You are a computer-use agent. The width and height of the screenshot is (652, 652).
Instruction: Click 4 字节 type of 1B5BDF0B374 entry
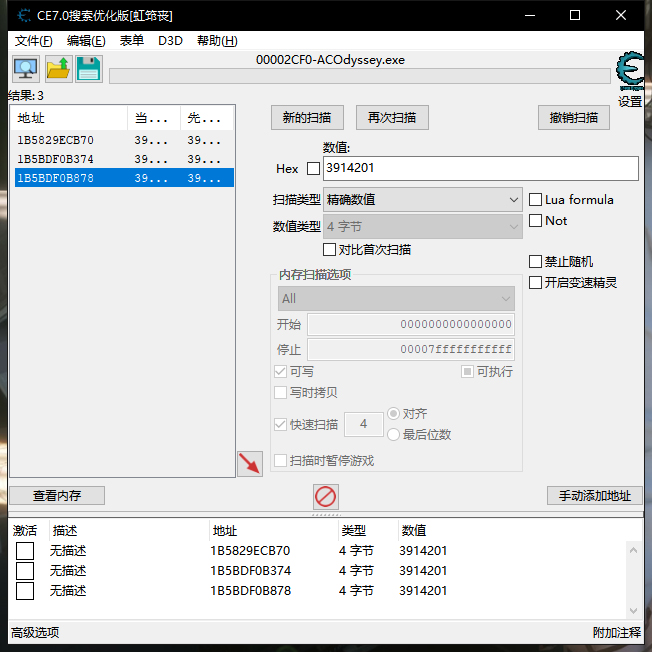(x=356, y=570)
